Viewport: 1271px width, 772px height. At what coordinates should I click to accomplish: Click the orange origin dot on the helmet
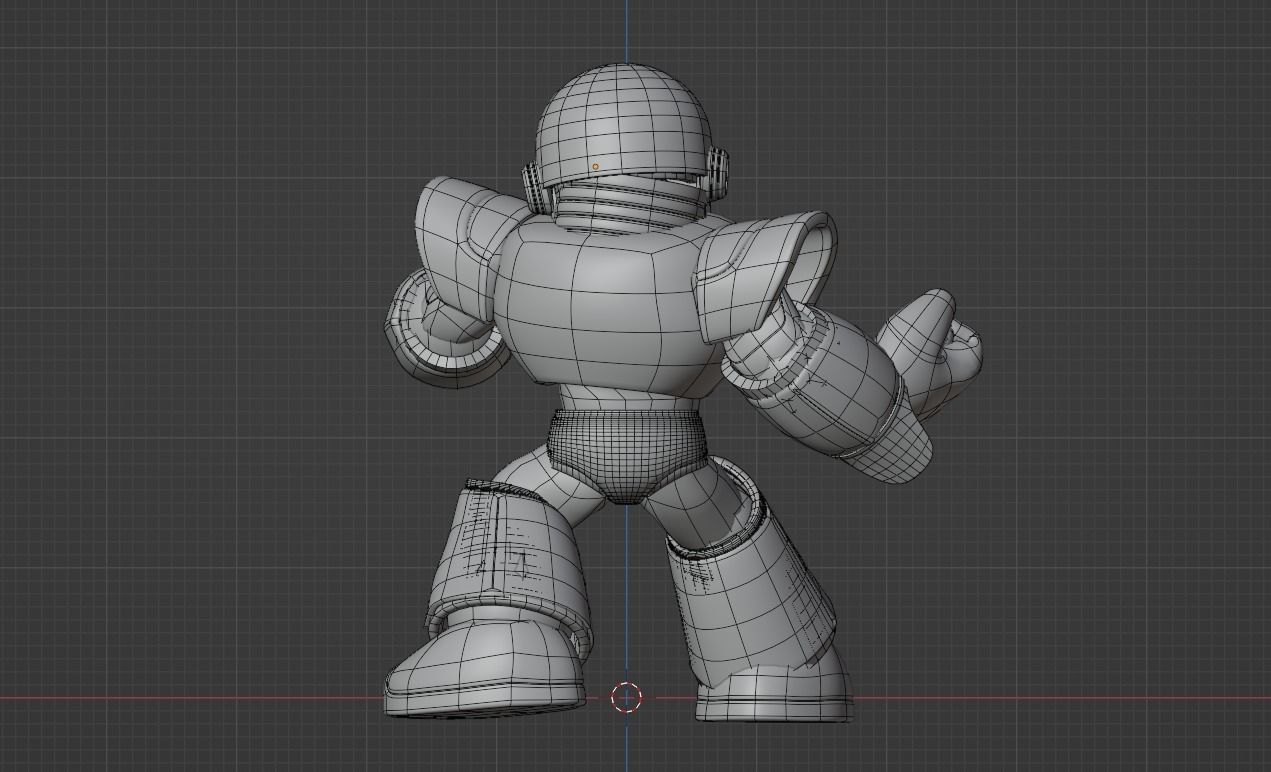coord(596,167)
